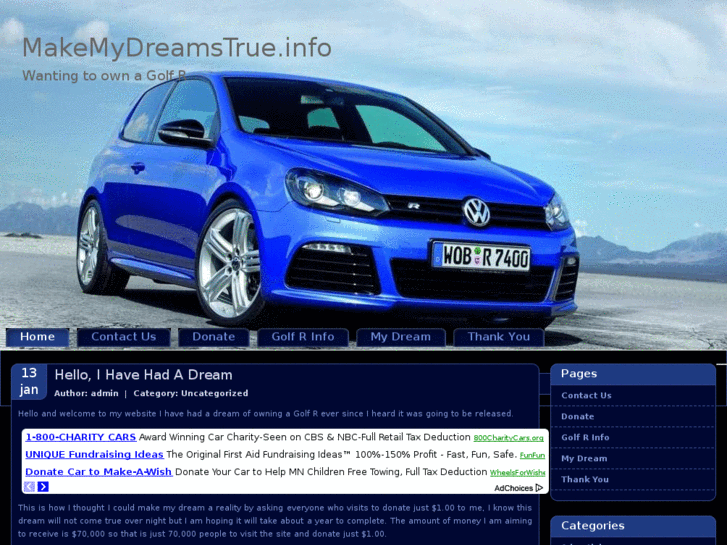Viewport: 727px width, 545px height.
Task: Click the ad previous arrow icon
Action: (x=29, y=487)
